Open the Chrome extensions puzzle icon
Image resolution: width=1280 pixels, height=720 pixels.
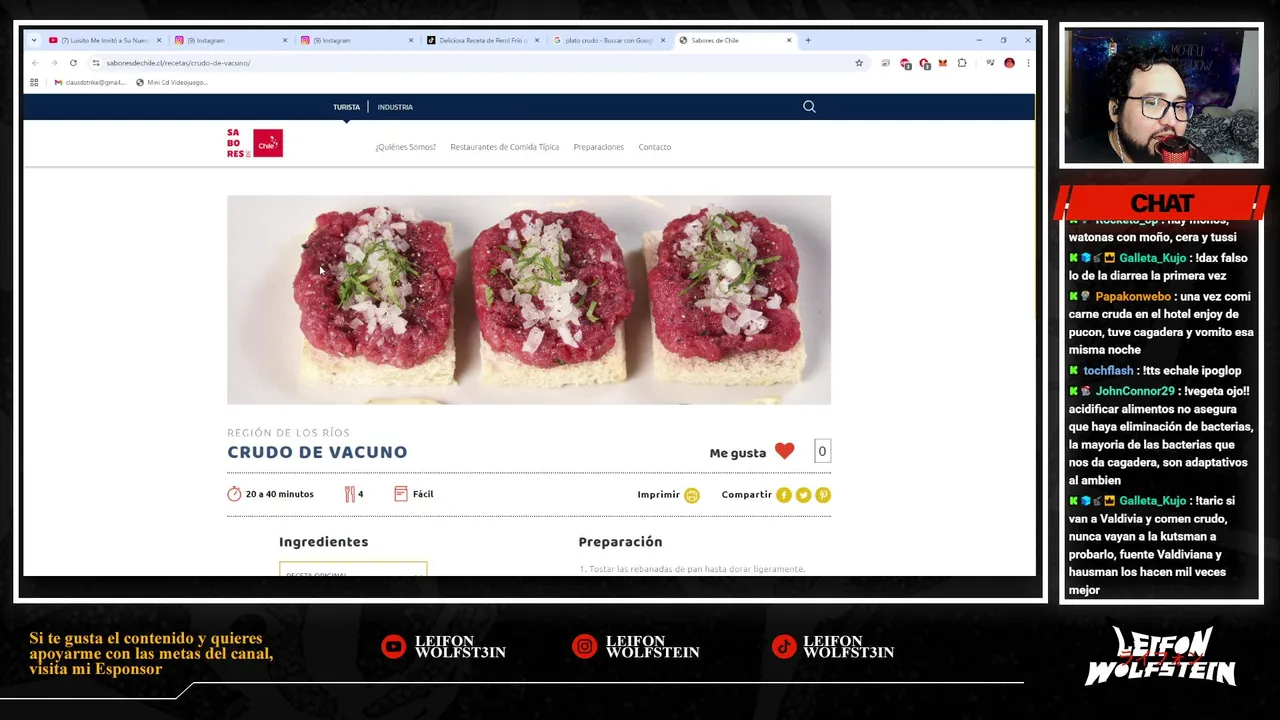pyautogui.click(x=962, y=63)
